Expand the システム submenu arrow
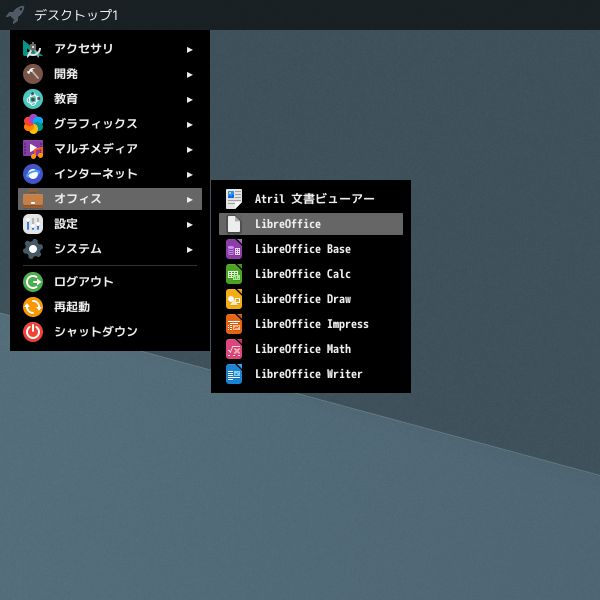 pyautogui.click(x=189, y=250)
